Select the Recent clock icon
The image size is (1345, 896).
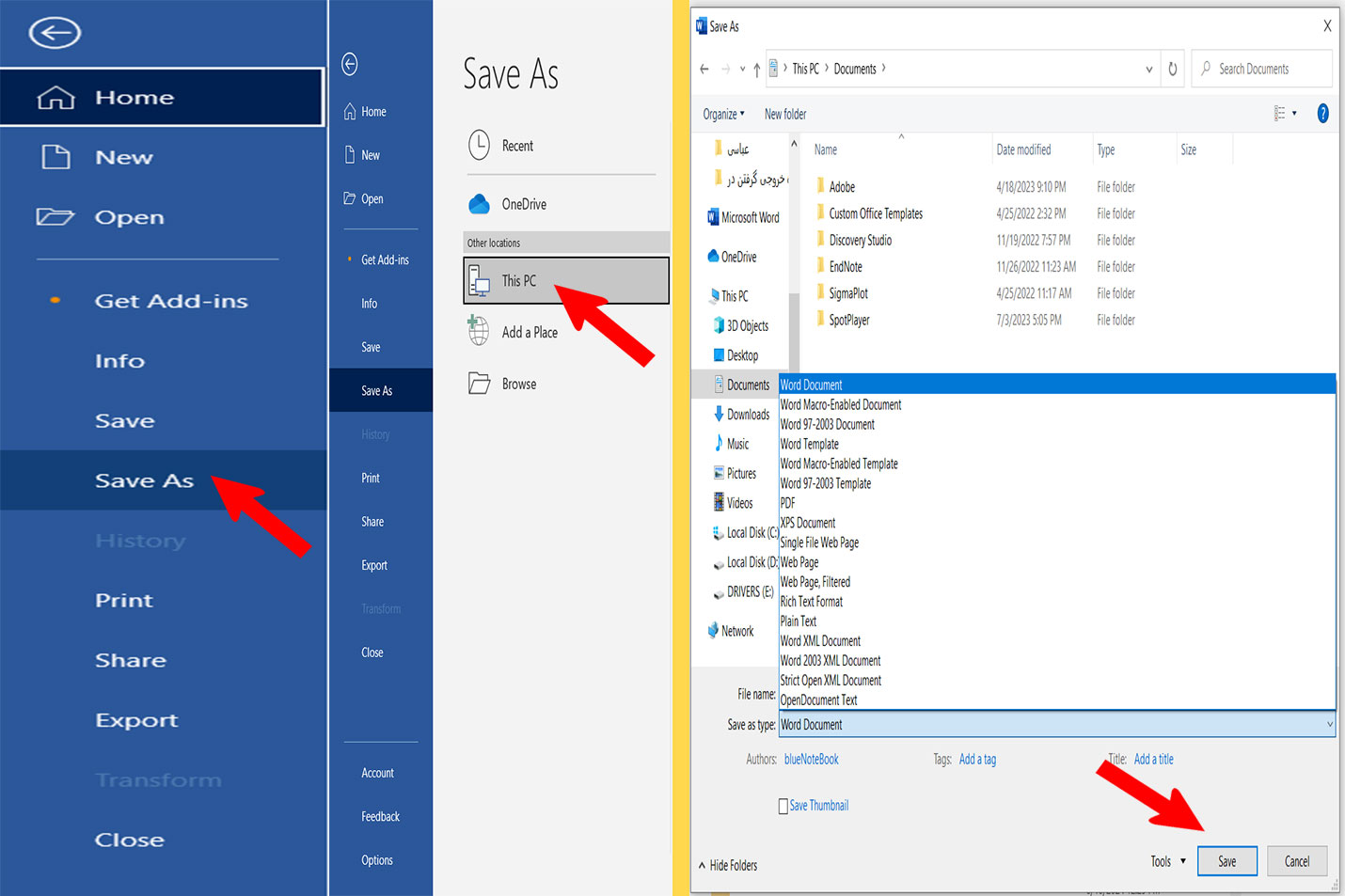click(x=479, y=145)
